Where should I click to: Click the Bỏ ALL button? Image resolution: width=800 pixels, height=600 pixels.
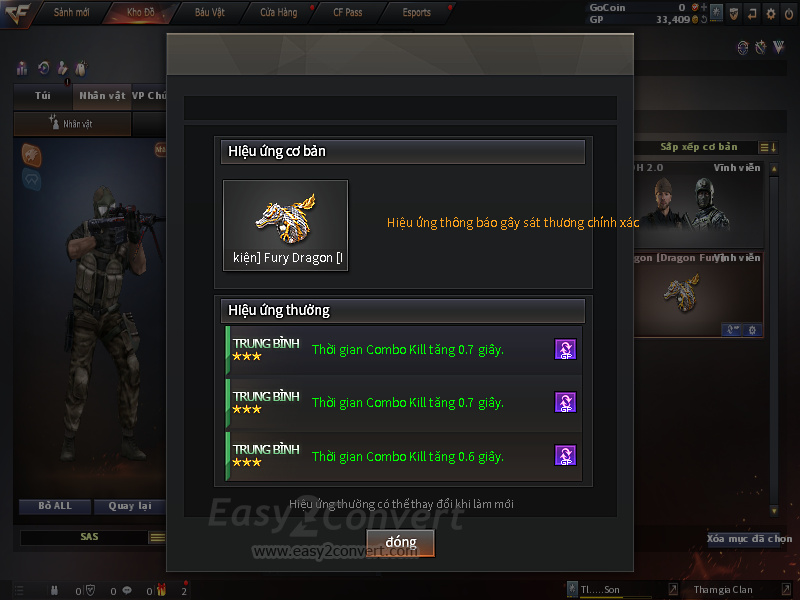(55, 506)
